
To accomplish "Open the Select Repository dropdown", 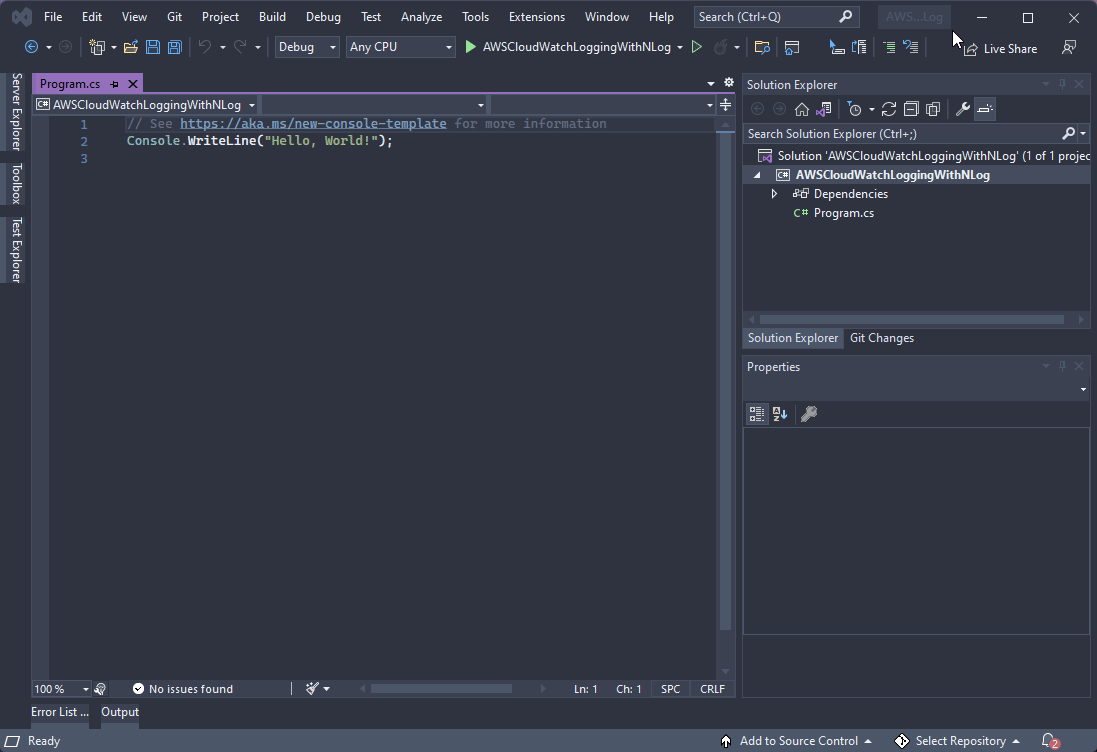I will pos(957,741).
